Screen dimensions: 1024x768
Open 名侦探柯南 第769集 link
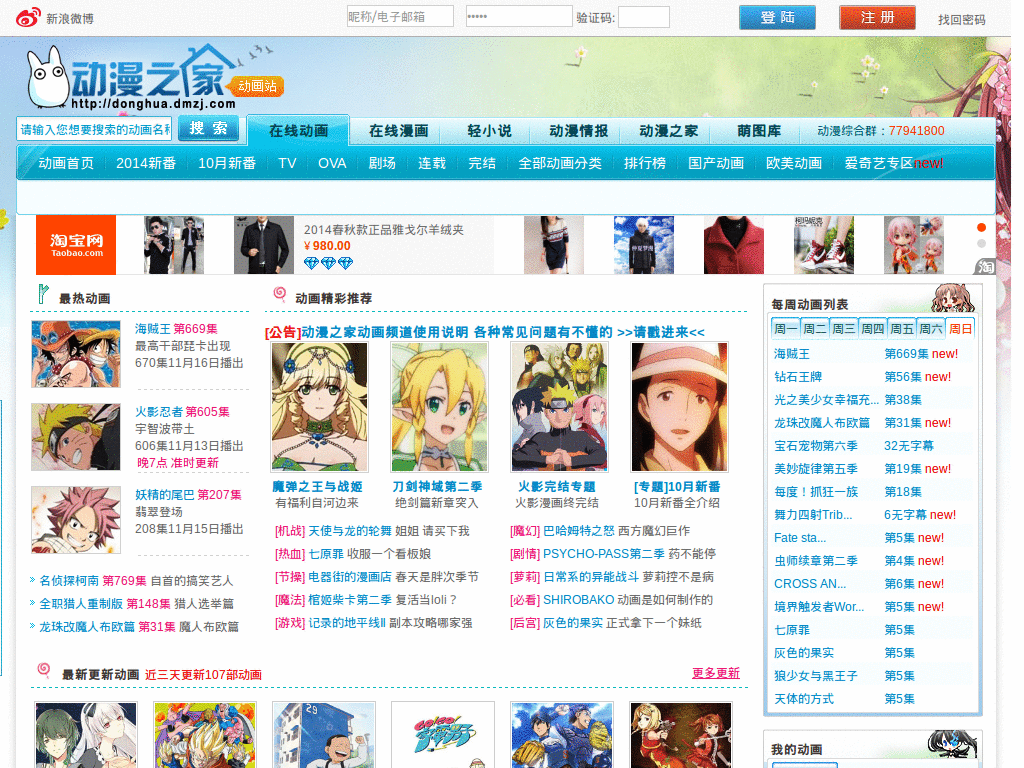(x=93, y=581)
